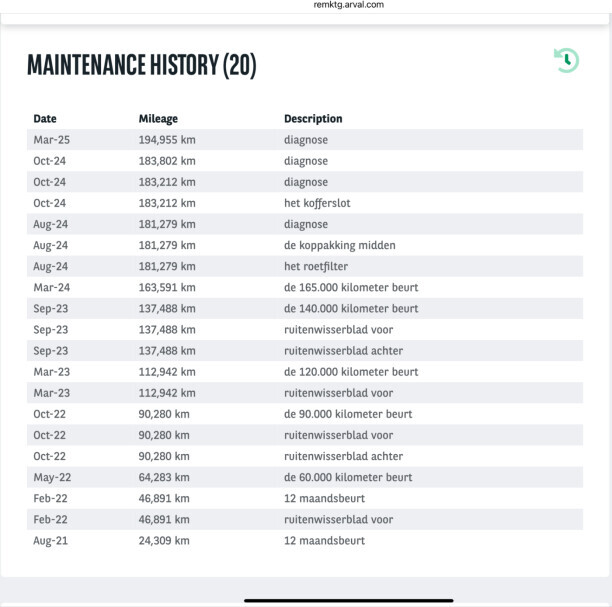
Task: Select the 140.000 kilometer beurt entry
Action: pos(350,308)
